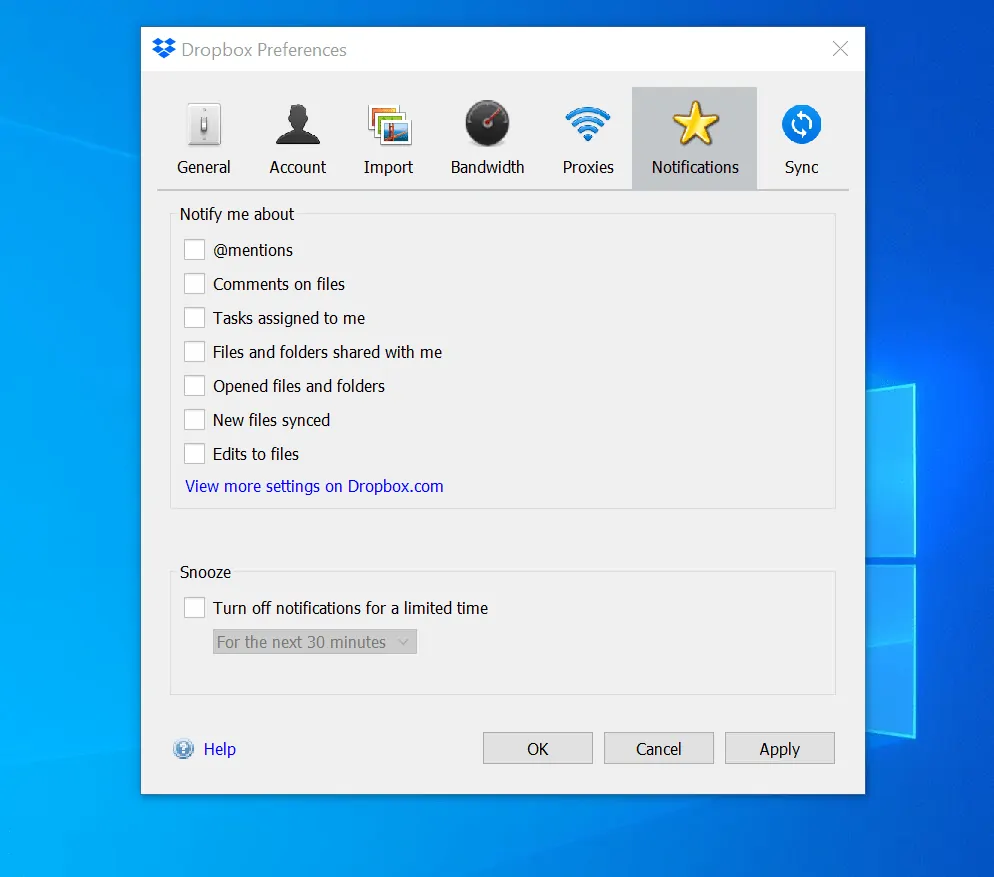Click the Help link text
The image size is (994, 877).
pos(219,749)
